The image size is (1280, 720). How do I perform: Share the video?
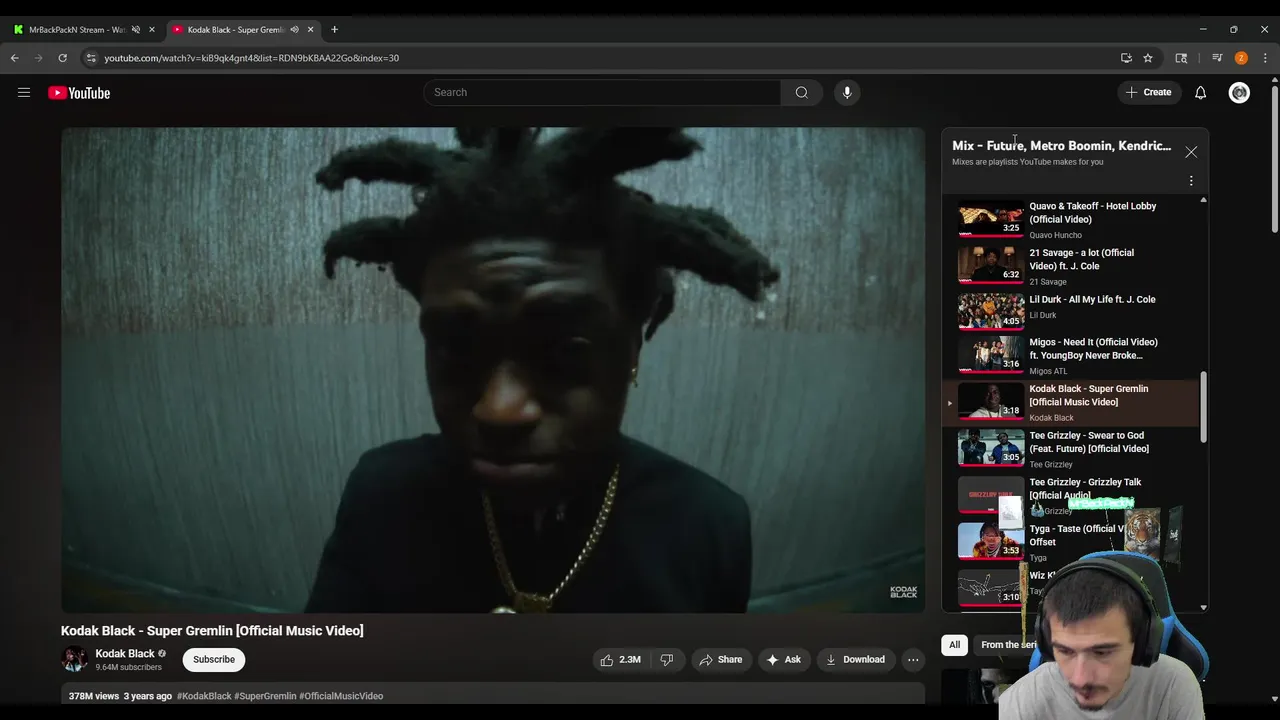pyautogui.click(x=720, y=659)
